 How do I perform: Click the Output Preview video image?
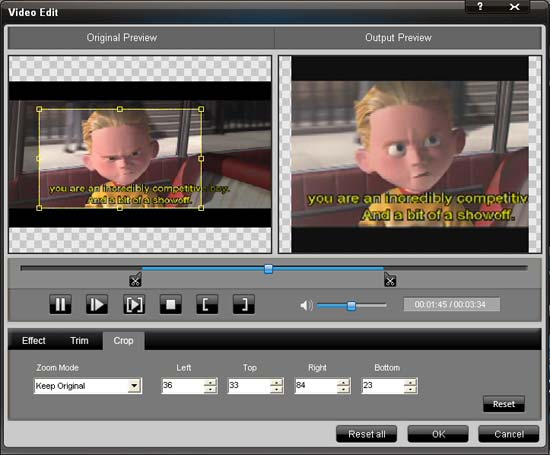pyautogui.click(x=410, y=154)
